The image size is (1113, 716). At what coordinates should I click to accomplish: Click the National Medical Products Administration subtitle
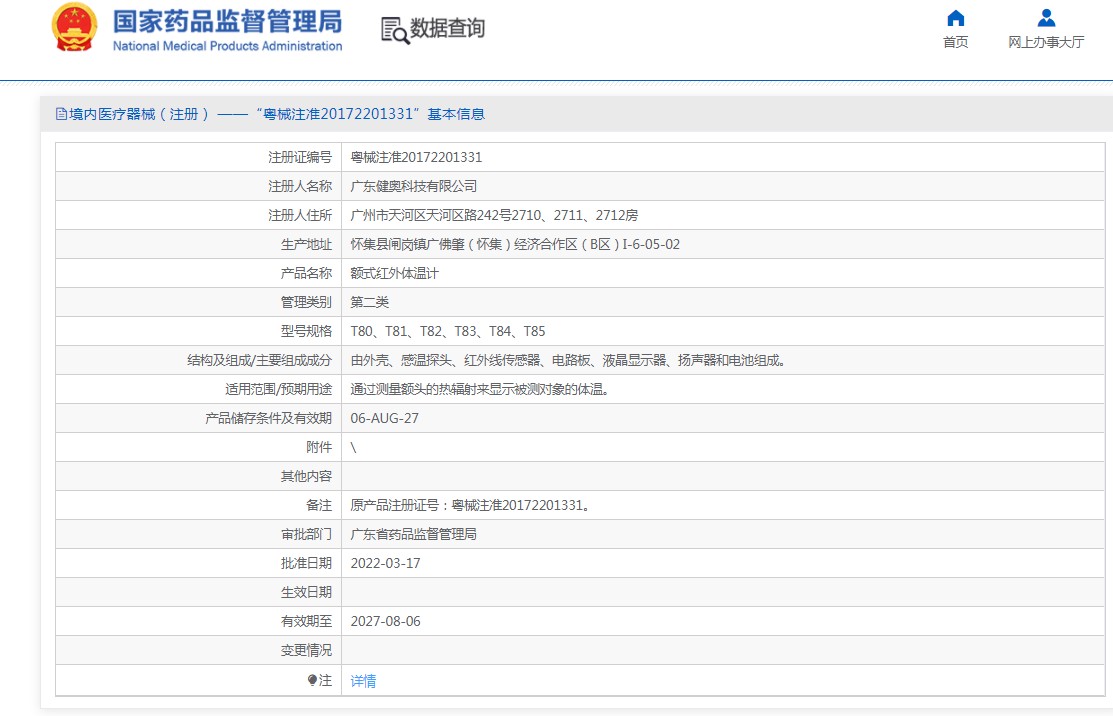click(x=227, y=46)
